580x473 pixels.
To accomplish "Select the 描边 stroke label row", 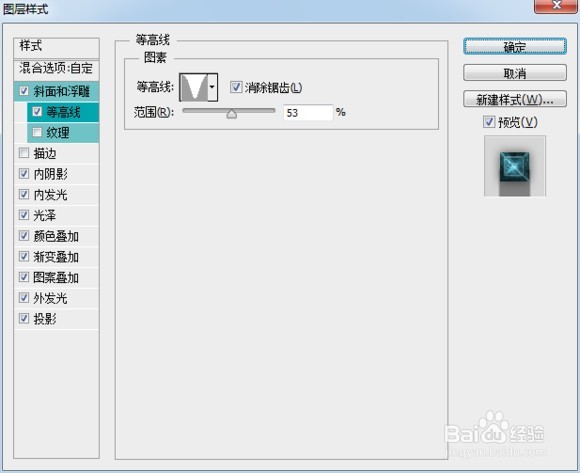I will pos(56,153).
